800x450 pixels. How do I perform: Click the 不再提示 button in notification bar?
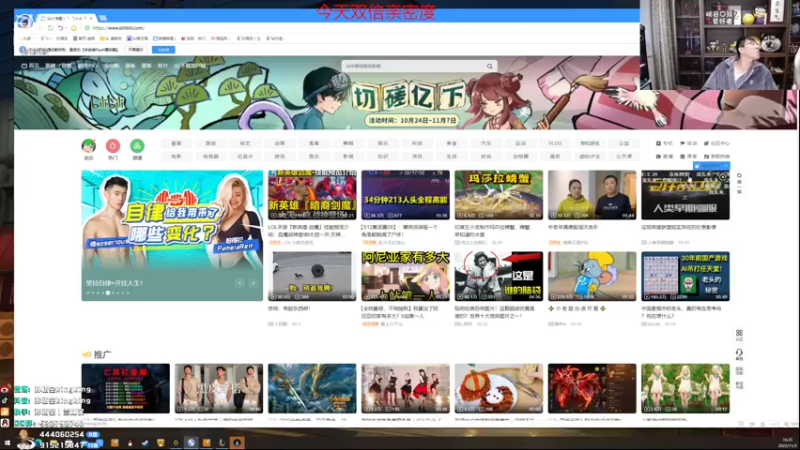point(135,49)
